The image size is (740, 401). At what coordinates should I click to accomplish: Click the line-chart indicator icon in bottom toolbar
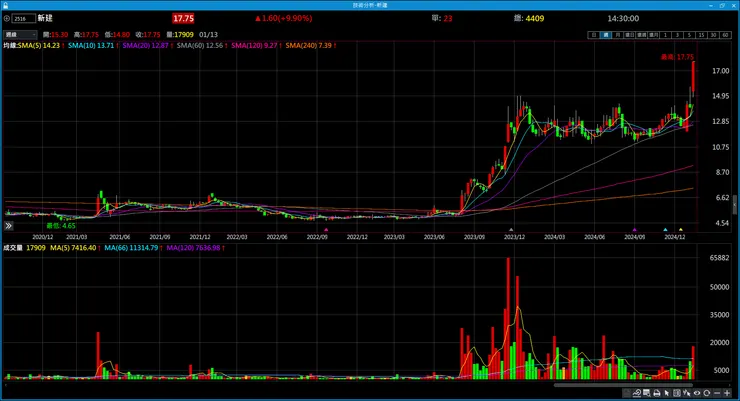pyautogui.click(x=637, y=393)
